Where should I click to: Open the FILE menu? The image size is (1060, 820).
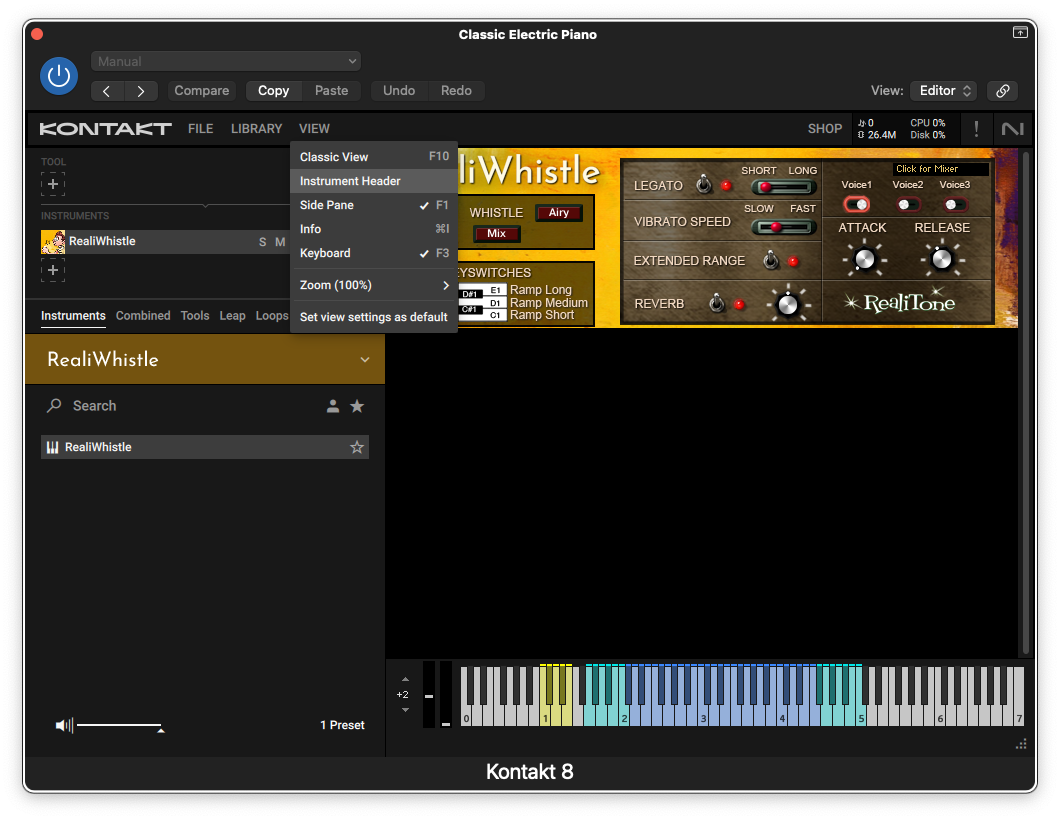coord(201,128)
